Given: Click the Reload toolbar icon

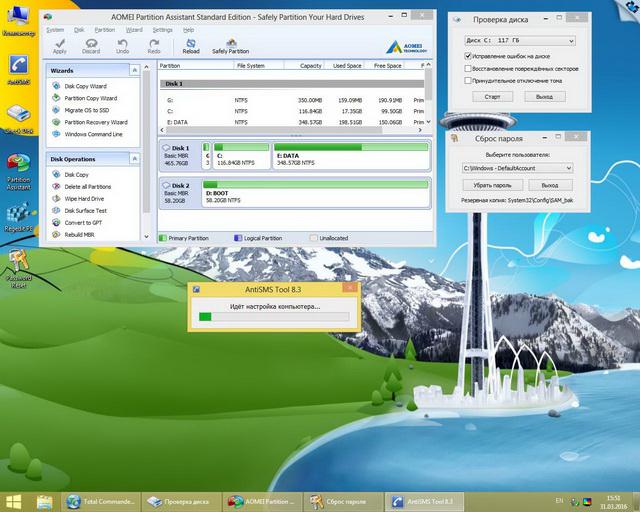Looking at the screenshot, I should coord(191,46).
